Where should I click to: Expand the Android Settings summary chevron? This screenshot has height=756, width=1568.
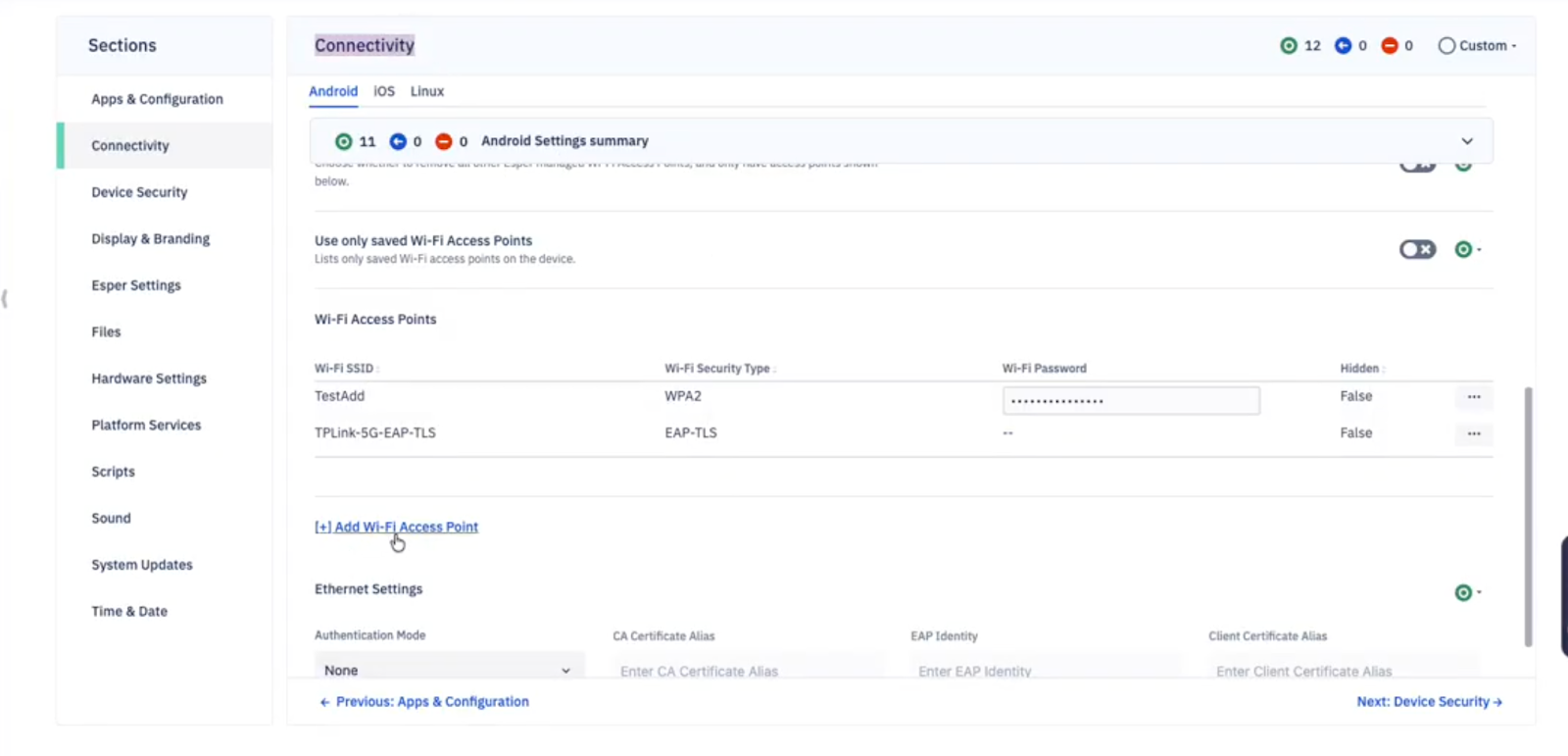click(1467, 141)
